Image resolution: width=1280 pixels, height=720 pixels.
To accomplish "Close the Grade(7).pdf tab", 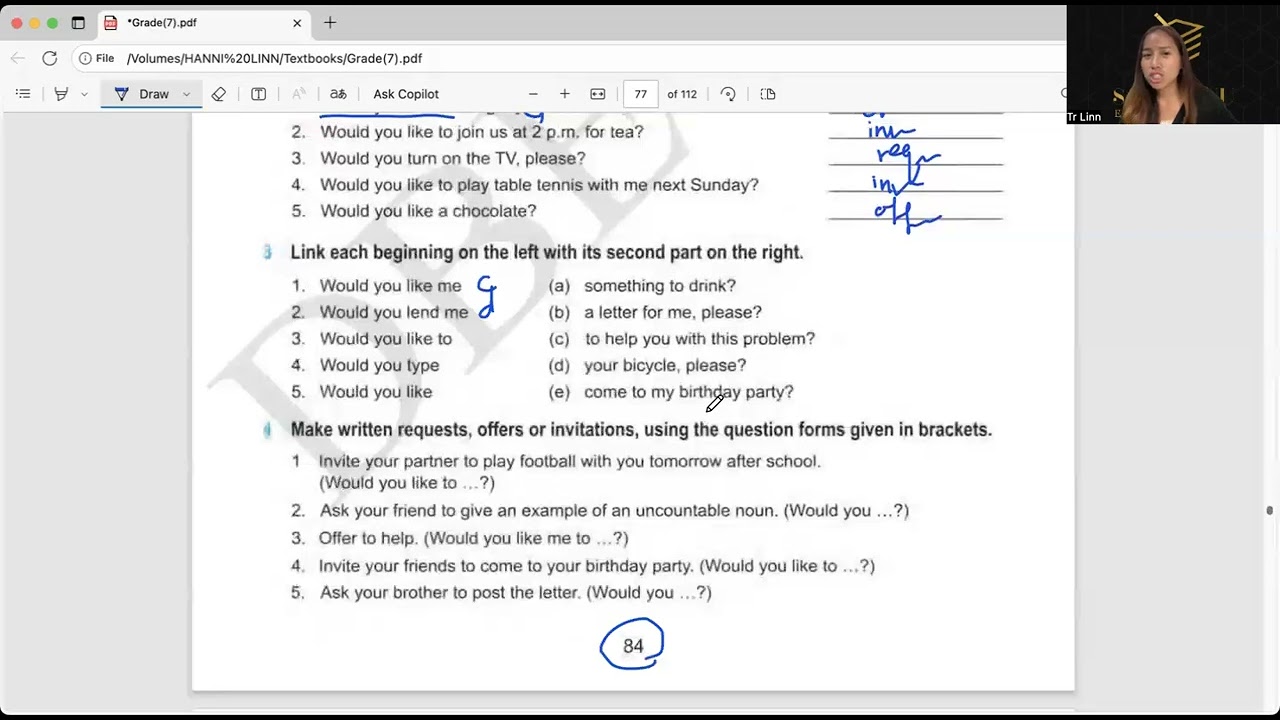I will click(297, 22).
